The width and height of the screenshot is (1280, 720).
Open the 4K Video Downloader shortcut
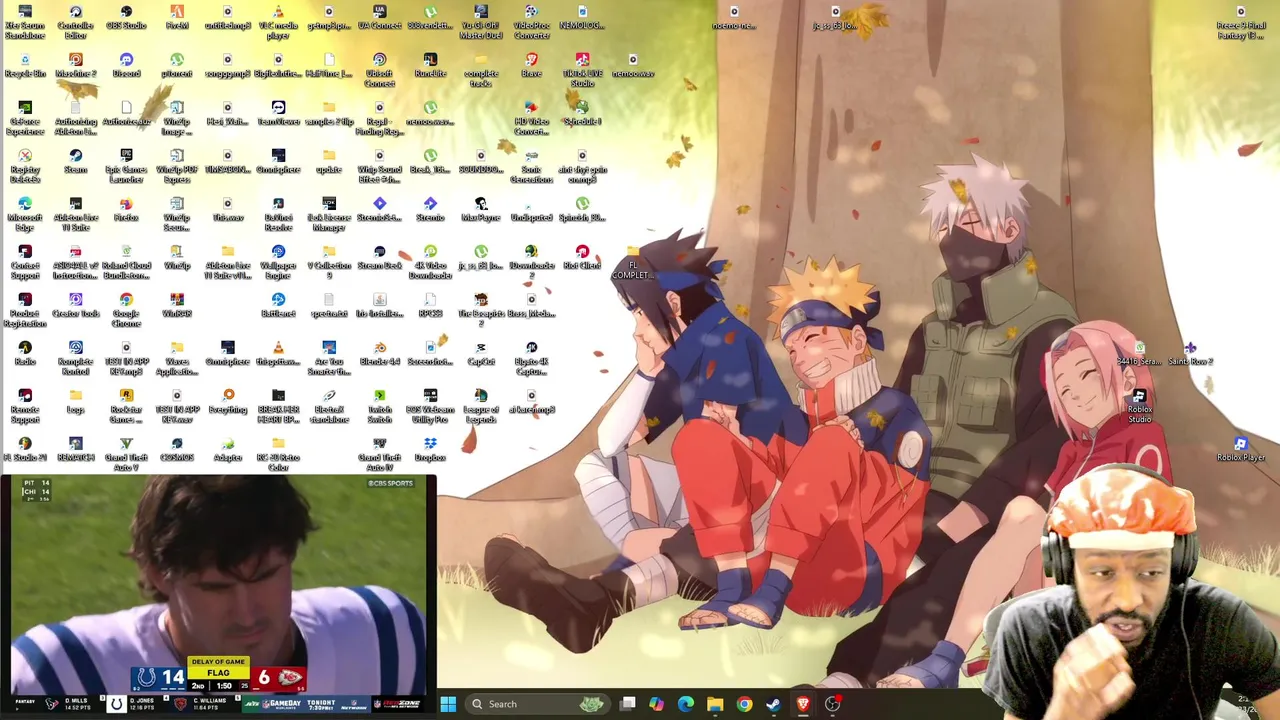(x=430, y=263)
